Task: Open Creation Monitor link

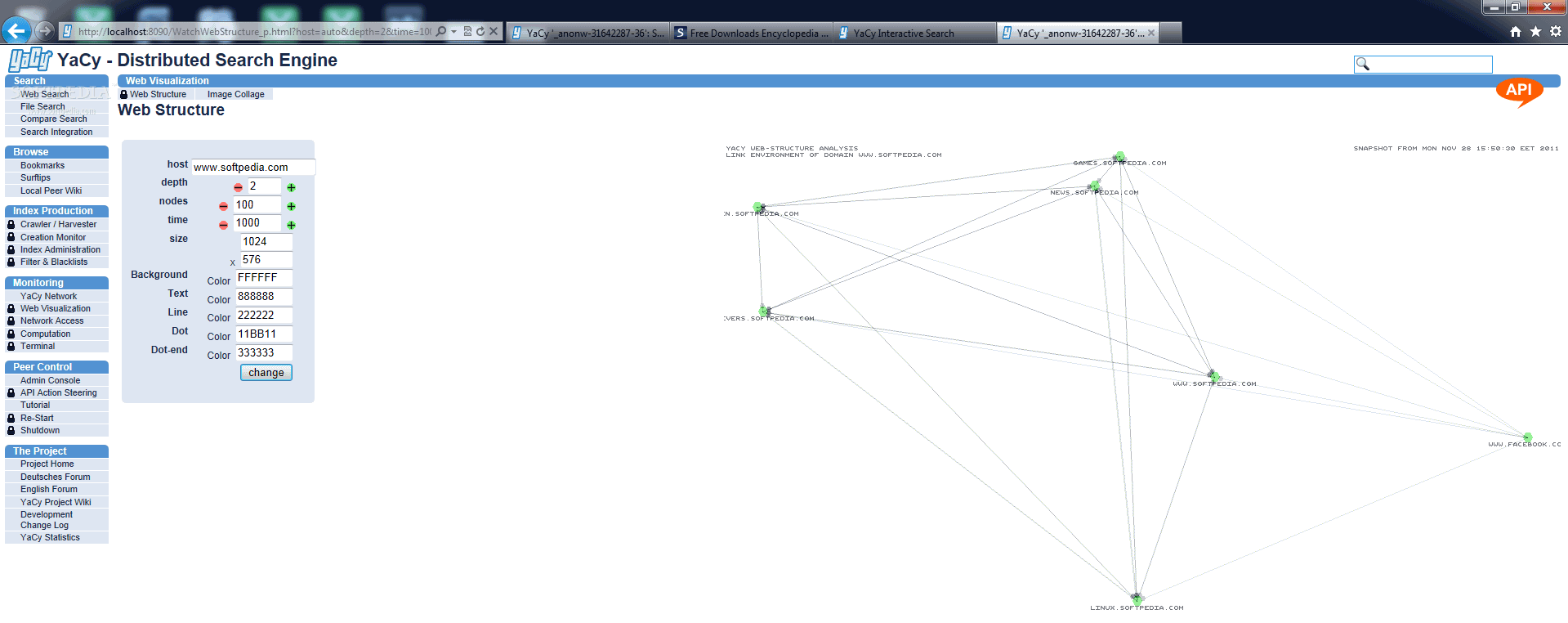Action: coord(53,237)
